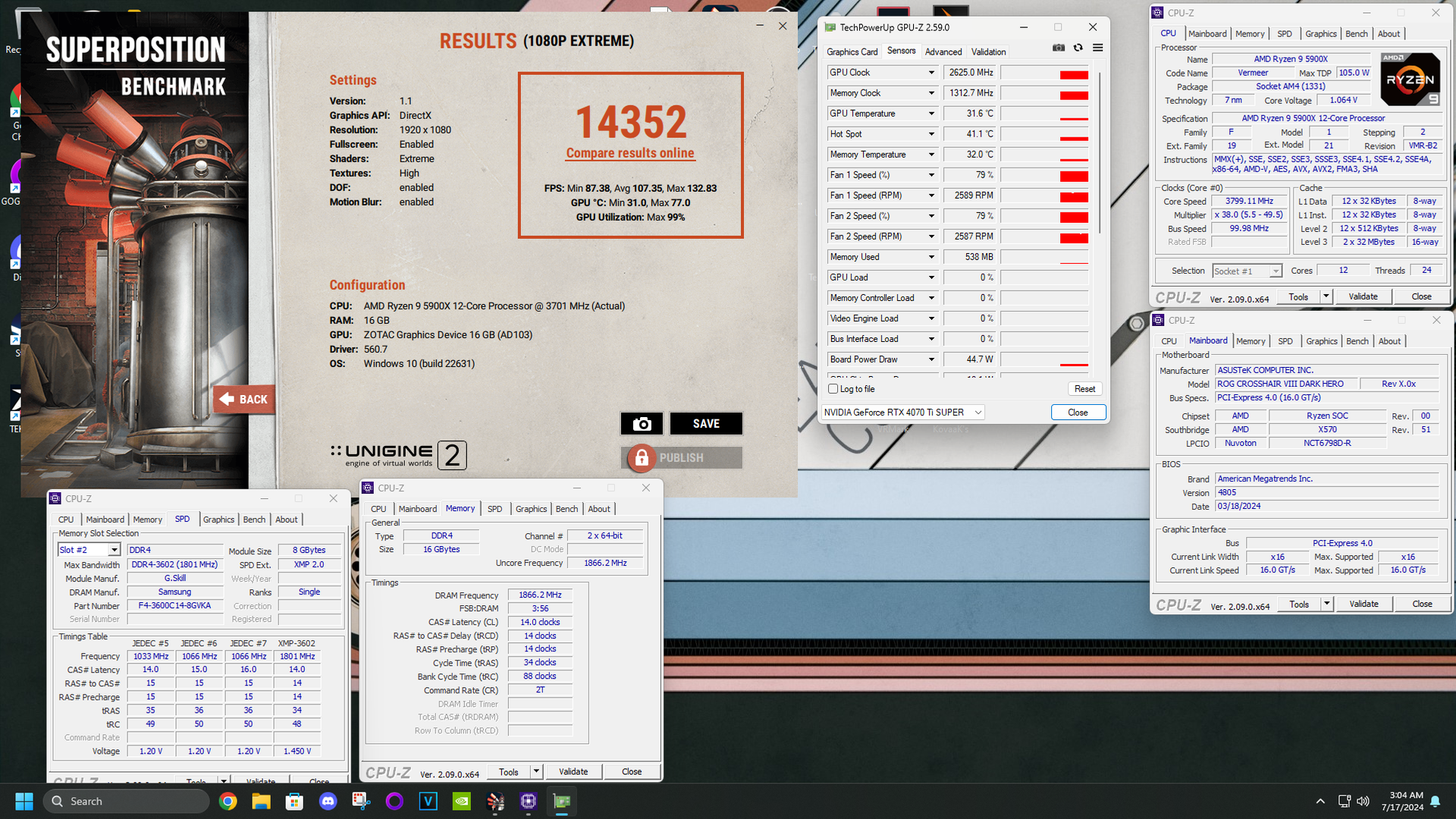Open blue V app on taskbar
The height and width of the screenshot is (819, 1456).
428,801
